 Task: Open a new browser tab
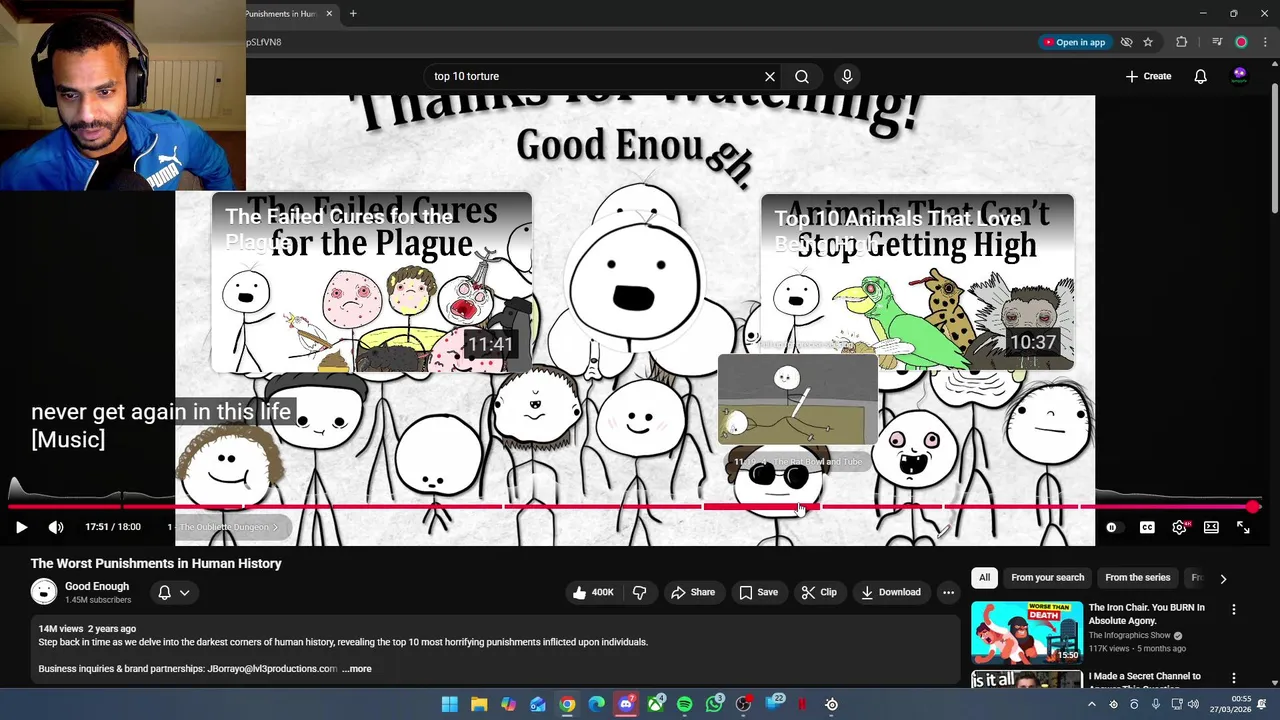click(x=353, y=14)
